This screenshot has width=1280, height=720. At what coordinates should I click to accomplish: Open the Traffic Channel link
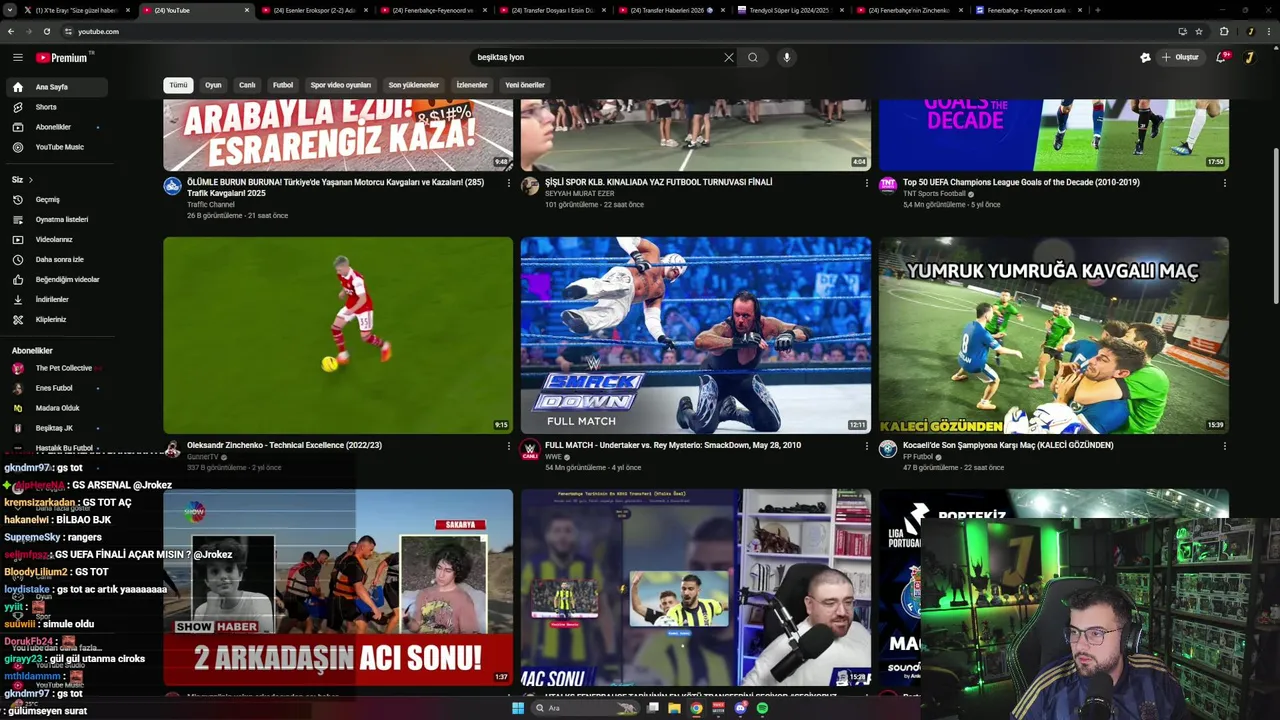pyautogui.click(x=211, y=205)
